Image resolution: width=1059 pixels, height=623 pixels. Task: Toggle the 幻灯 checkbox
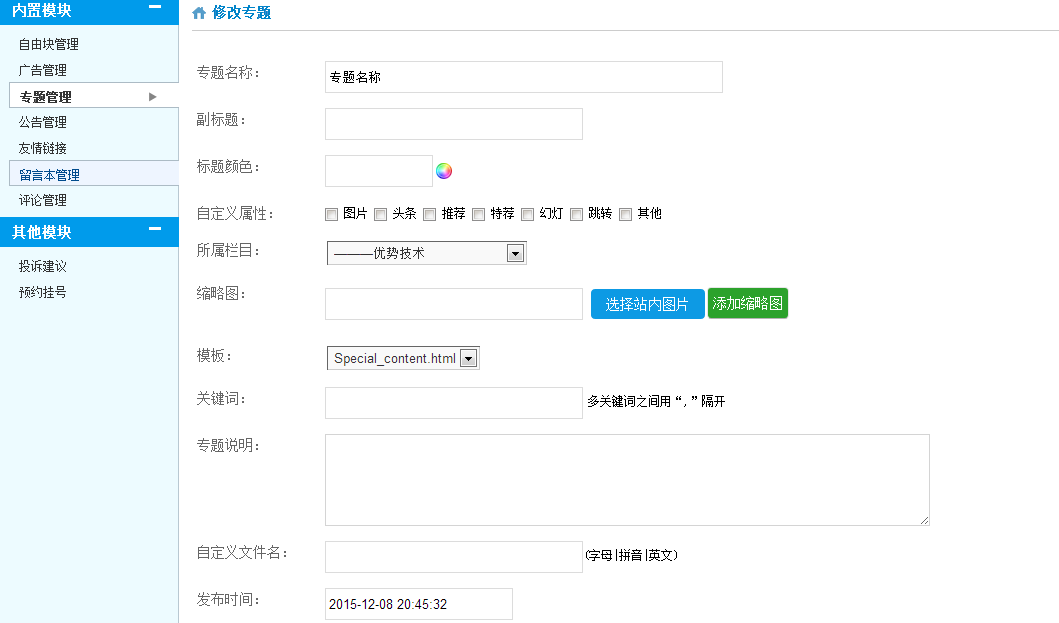coord(528,214)
